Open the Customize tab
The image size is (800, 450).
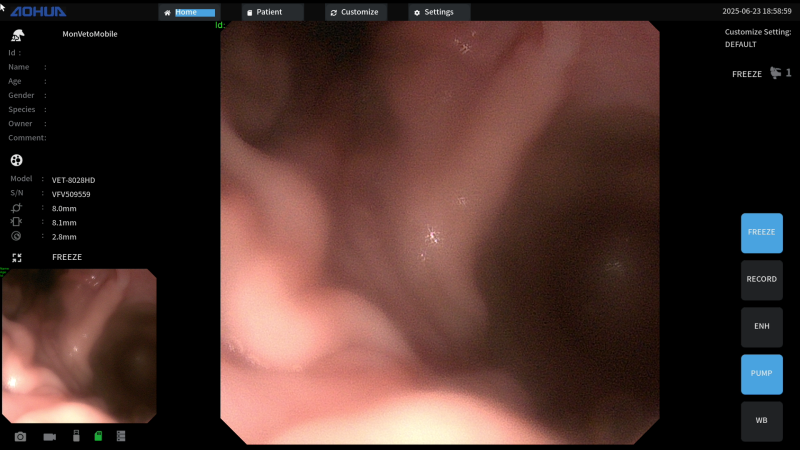coord(356,12)
